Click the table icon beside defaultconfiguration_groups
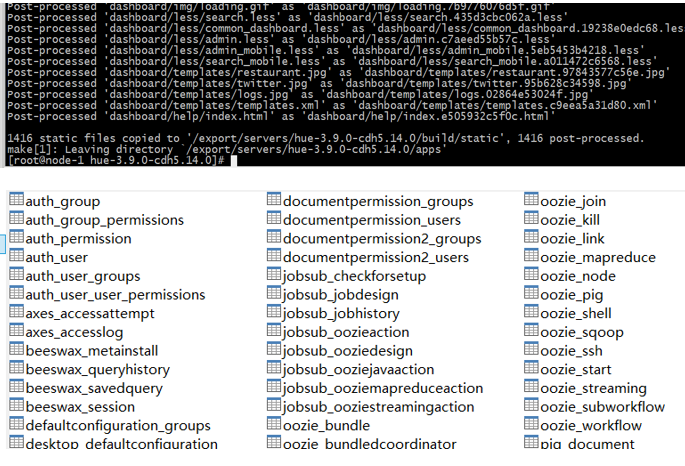The image size is (685, 466). click(x=17, y=424)
